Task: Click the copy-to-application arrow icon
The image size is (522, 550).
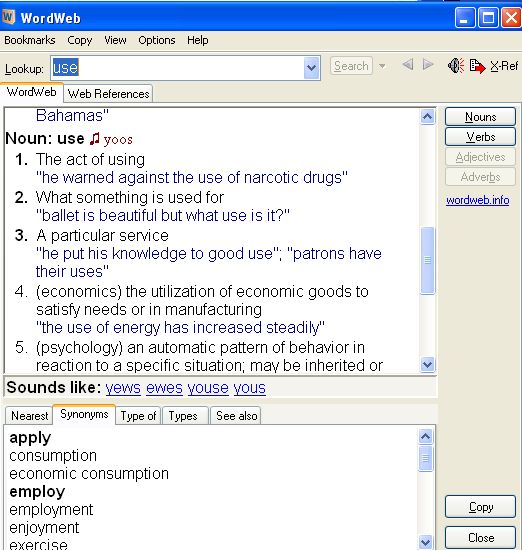Action: (x=477, y=66)
